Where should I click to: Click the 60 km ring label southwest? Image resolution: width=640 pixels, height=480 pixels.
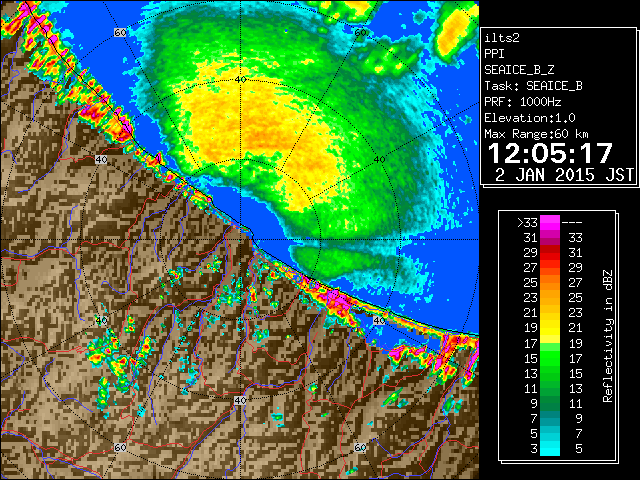pyautogui.click(x=120, y=447)
